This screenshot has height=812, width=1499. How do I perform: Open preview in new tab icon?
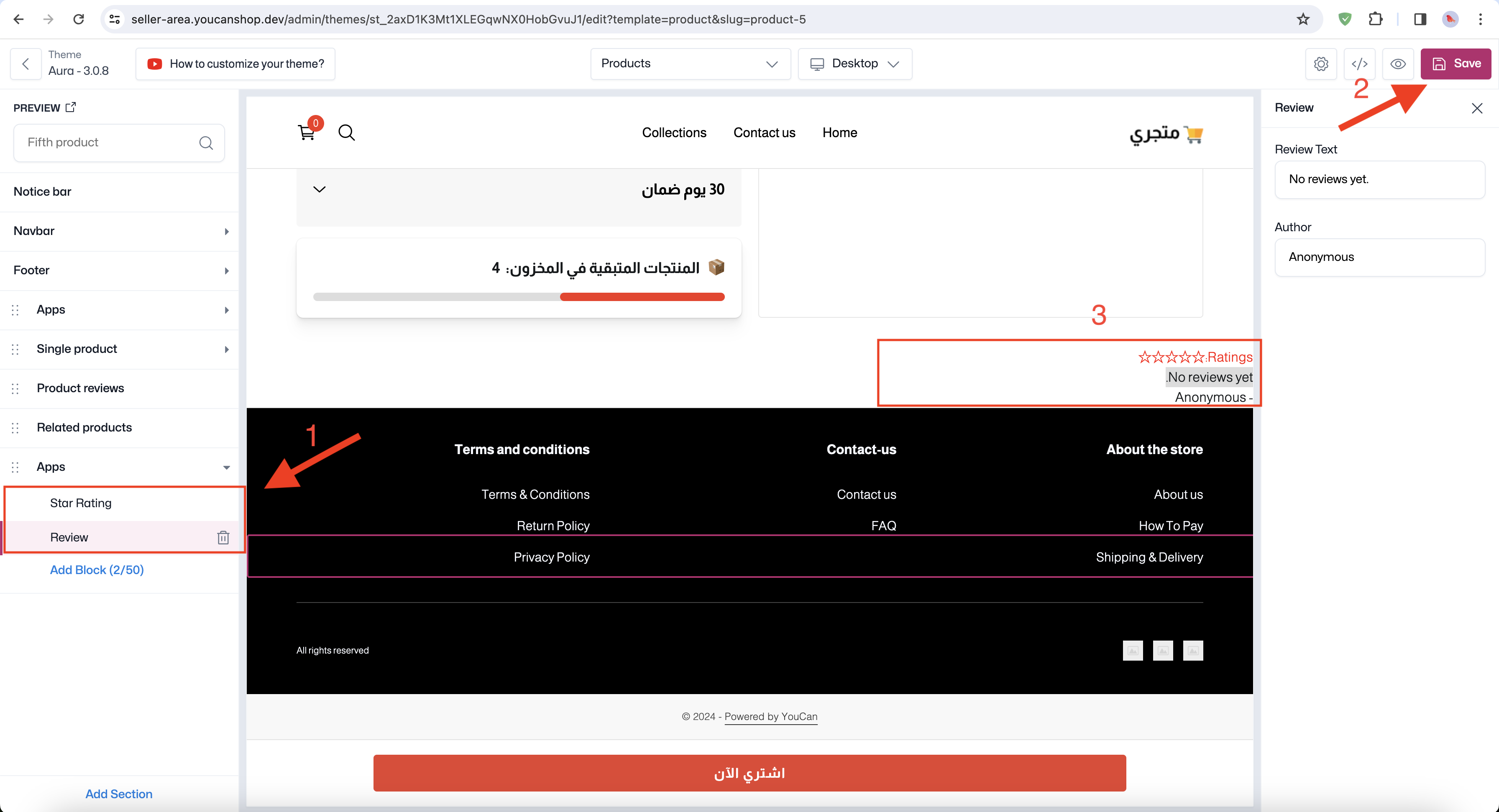pos(70,107)
